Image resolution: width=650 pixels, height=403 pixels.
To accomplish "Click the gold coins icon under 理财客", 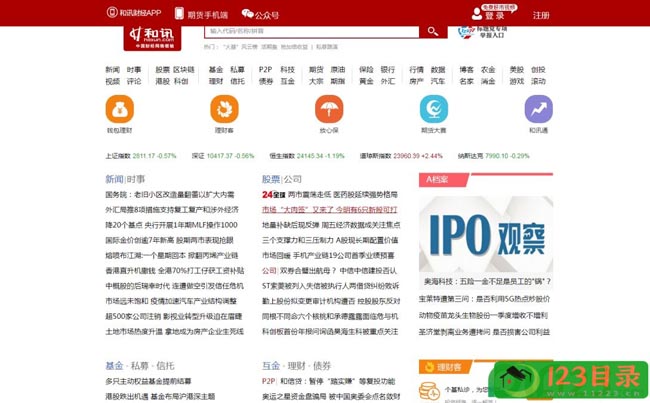I will point(429,391).
